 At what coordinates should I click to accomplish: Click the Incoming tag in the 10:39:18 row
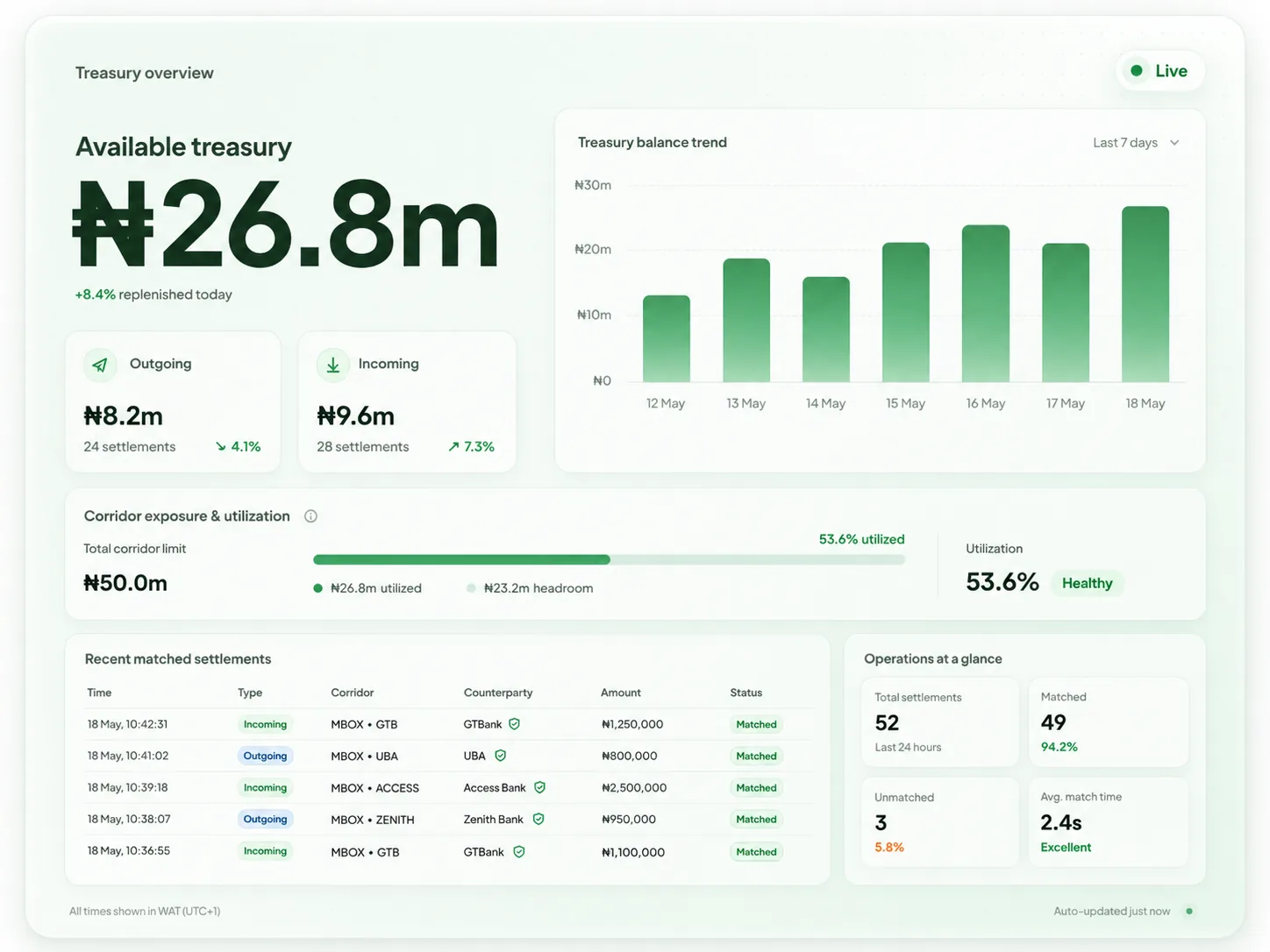[265, 787]
